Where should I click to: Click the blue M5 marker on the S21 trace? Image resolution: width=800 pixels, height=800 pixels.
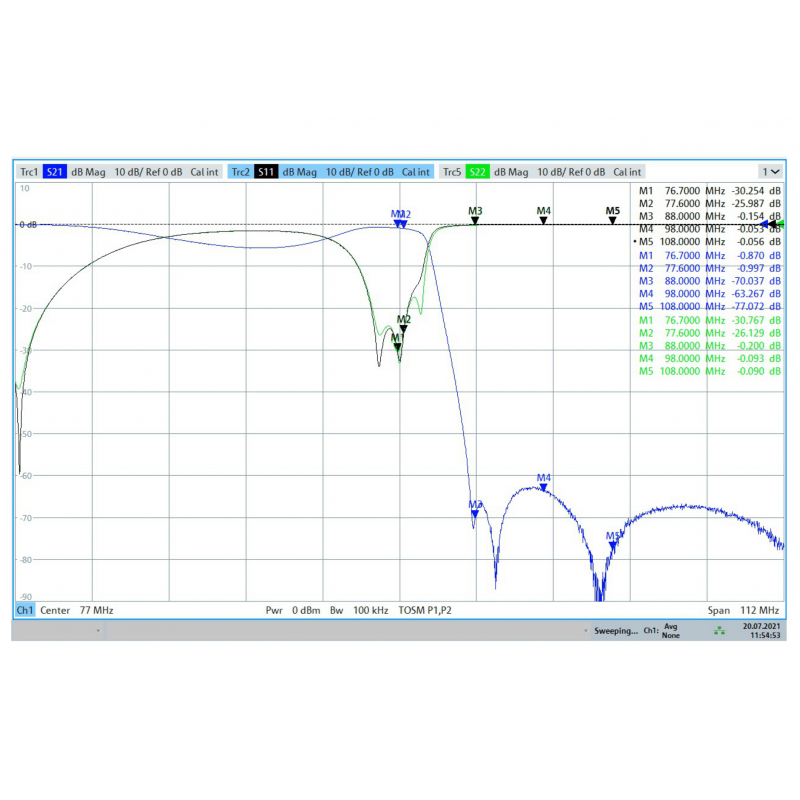(x=612, y=545)
